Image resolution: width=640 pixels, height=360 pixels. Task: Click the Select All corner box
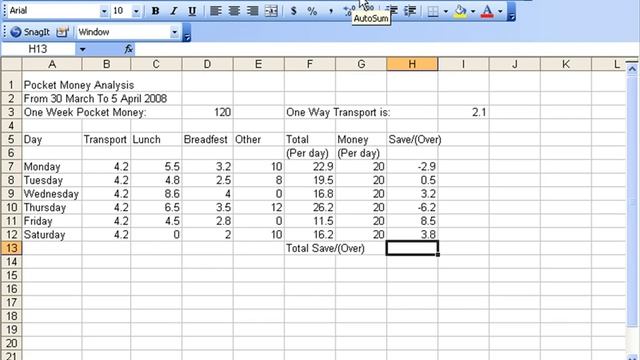(11, 64)
